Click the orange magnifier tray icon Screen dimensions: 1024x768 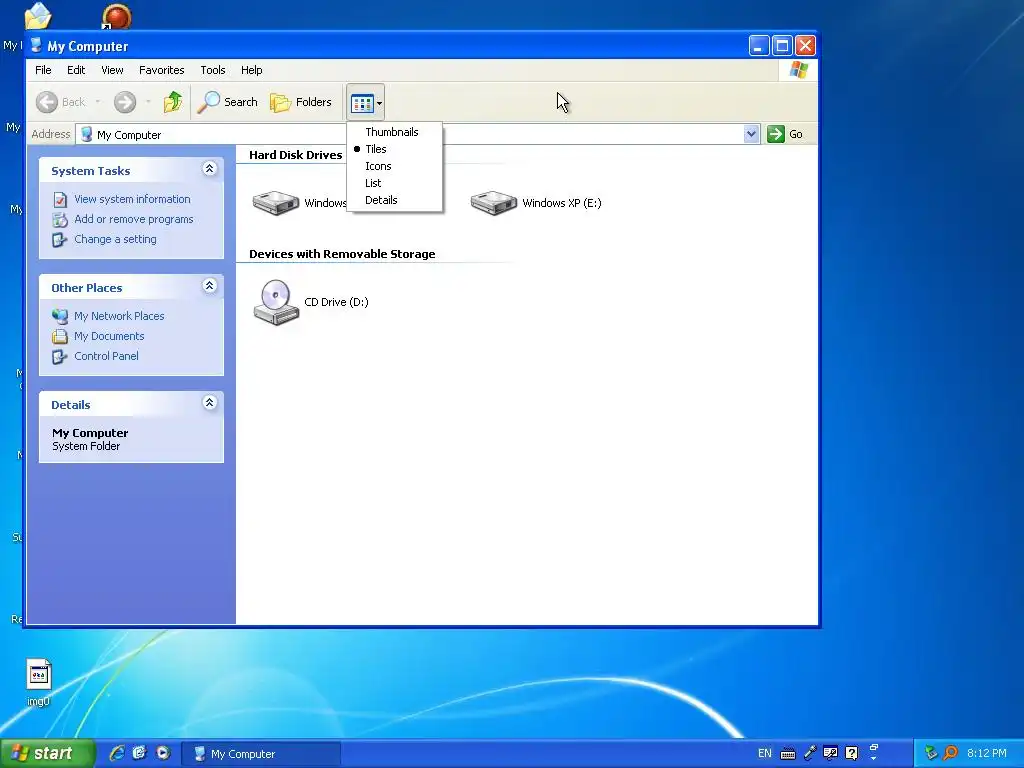click(x=950, y=753)
